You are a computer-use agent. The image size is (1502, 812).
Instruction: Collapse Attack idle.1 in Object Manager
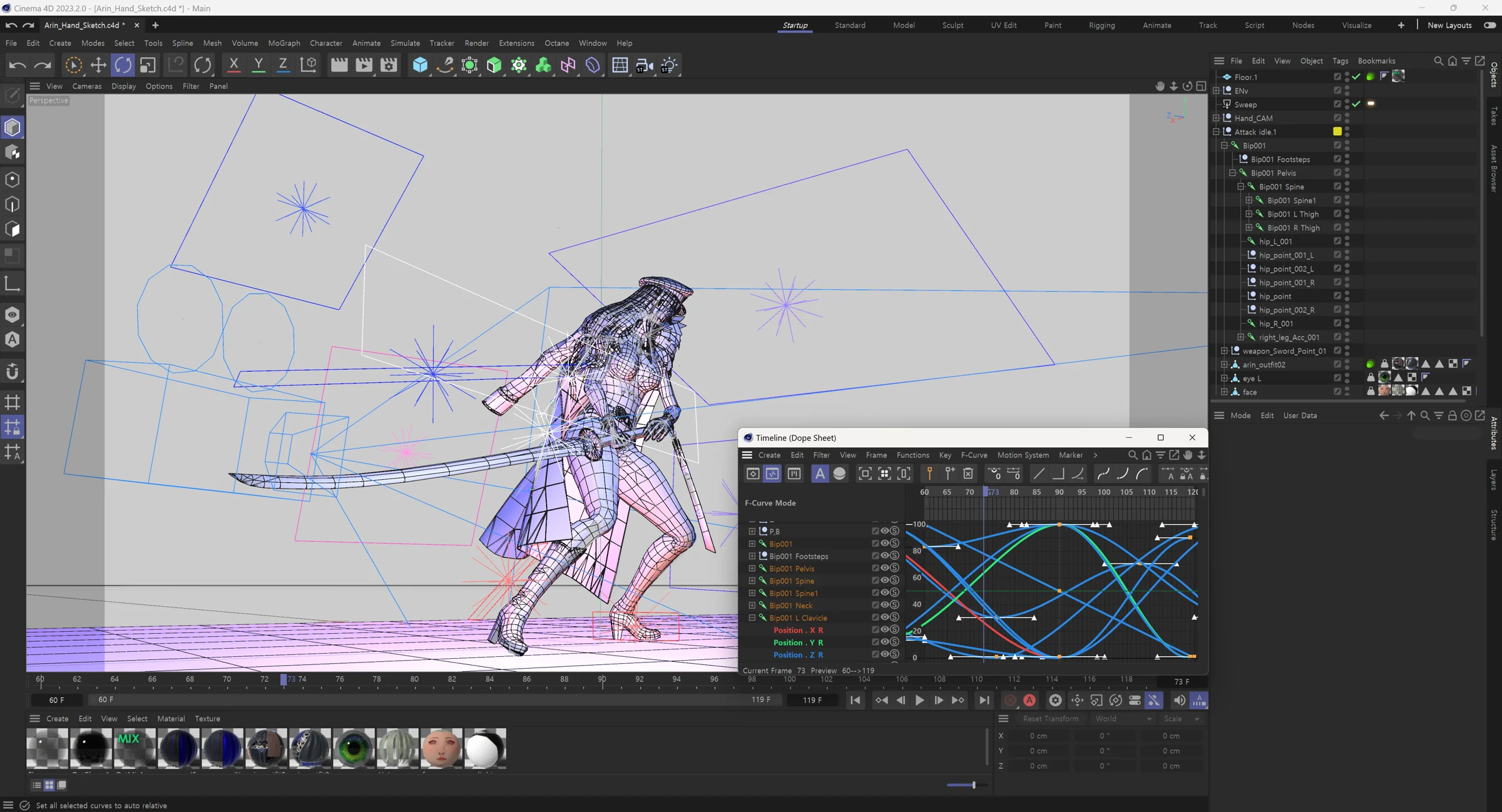click(x=1217, y=131)
